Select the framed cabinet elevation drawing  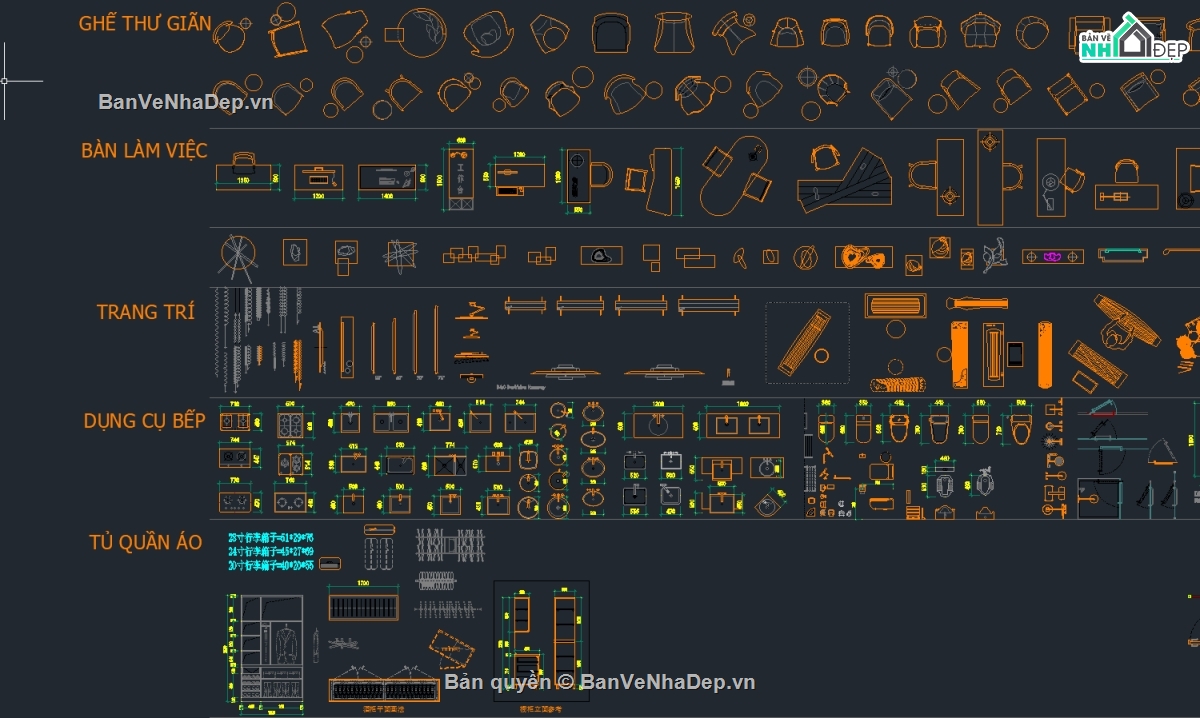click(x=541, y=641)
